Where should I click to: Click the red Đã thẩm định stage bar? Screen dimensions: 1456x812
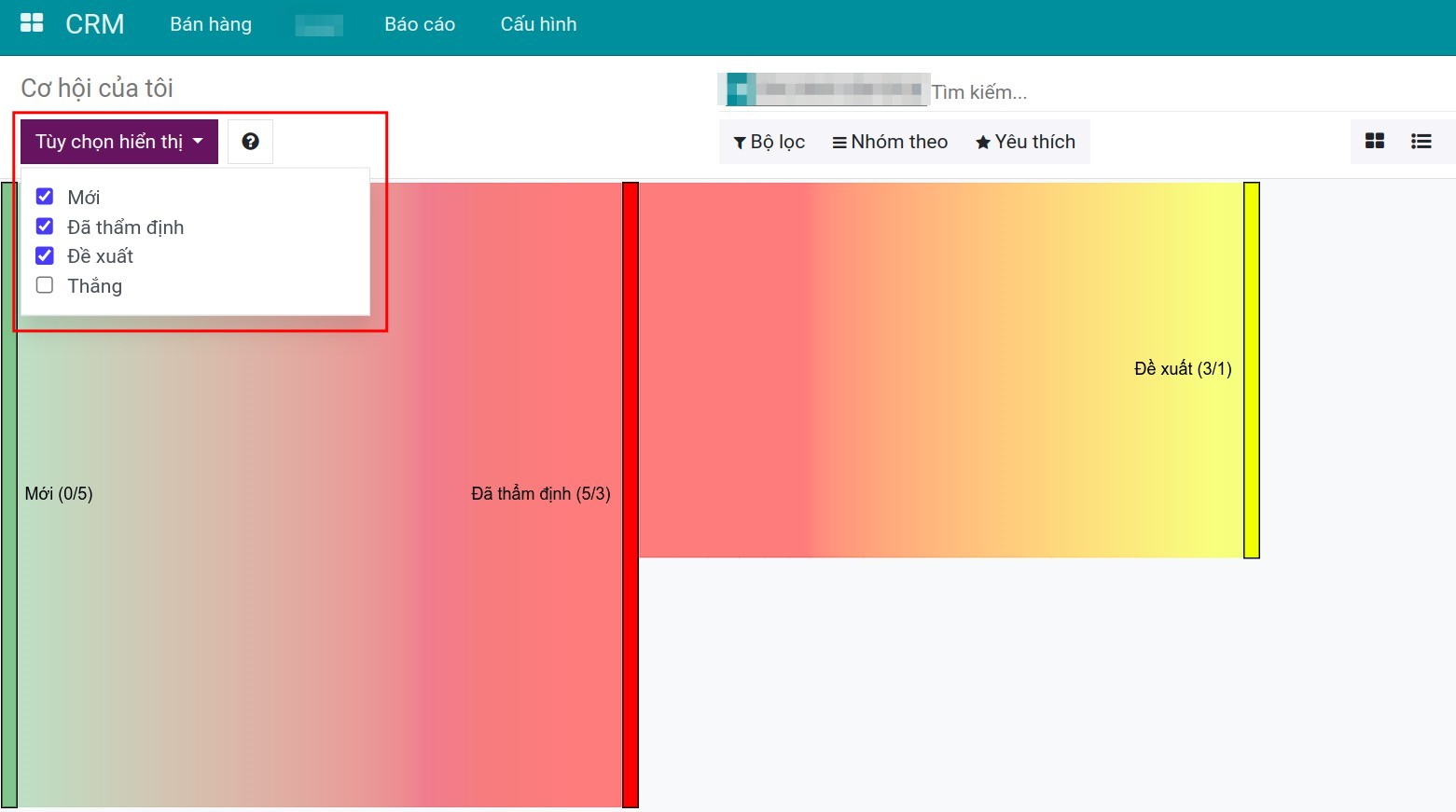(x=631, y=494)
